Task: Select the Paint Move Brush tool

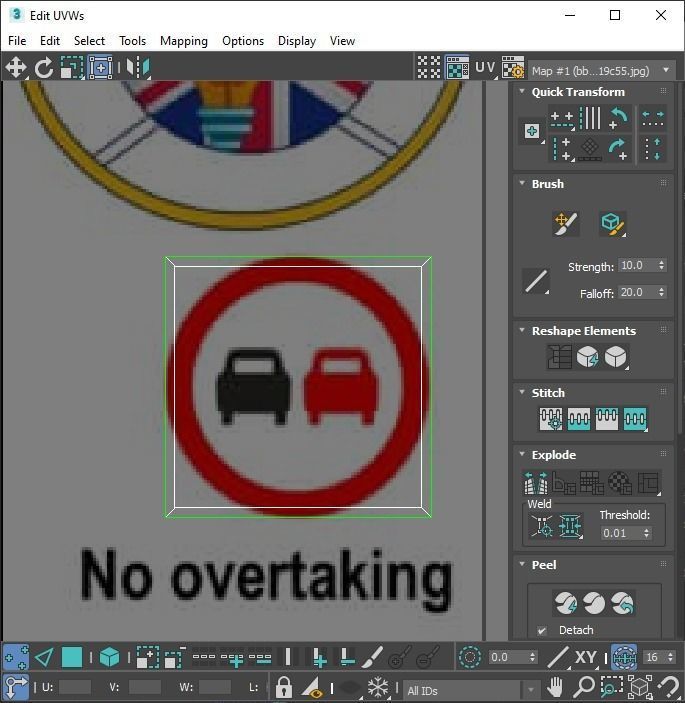Action: pos(566,224)
